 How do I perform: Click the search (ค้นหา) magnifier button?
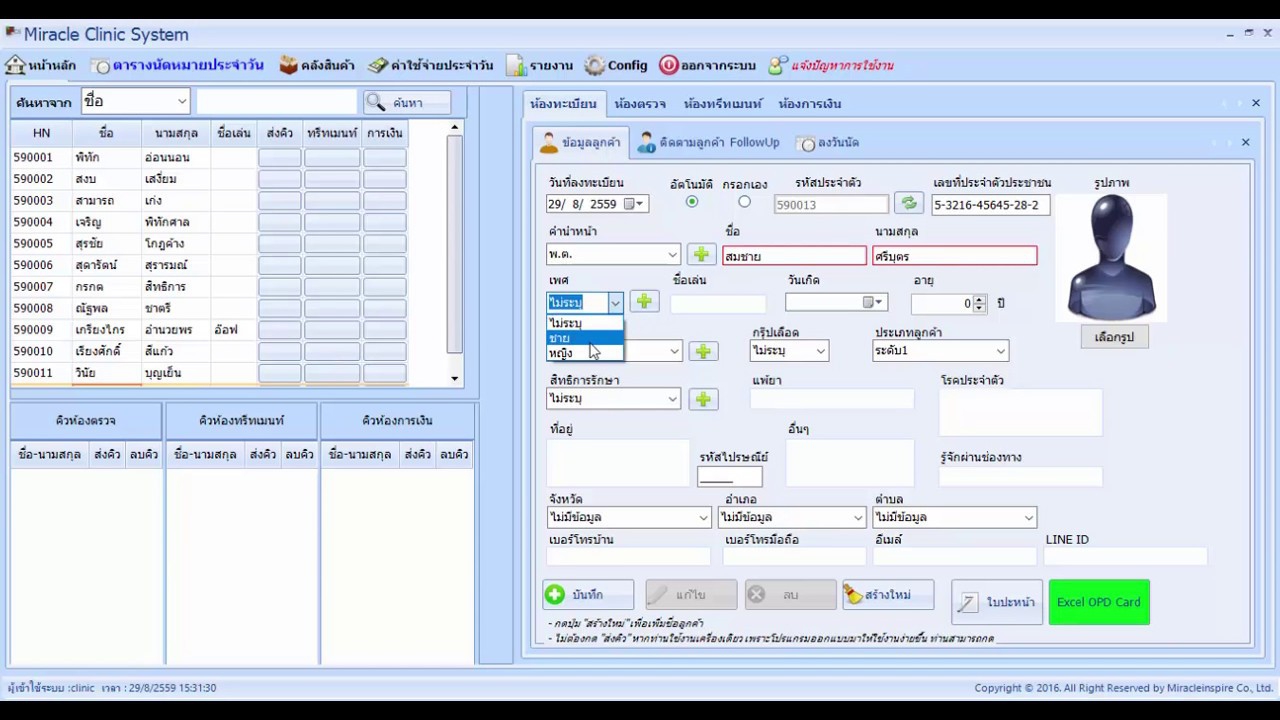click(407, 102)
